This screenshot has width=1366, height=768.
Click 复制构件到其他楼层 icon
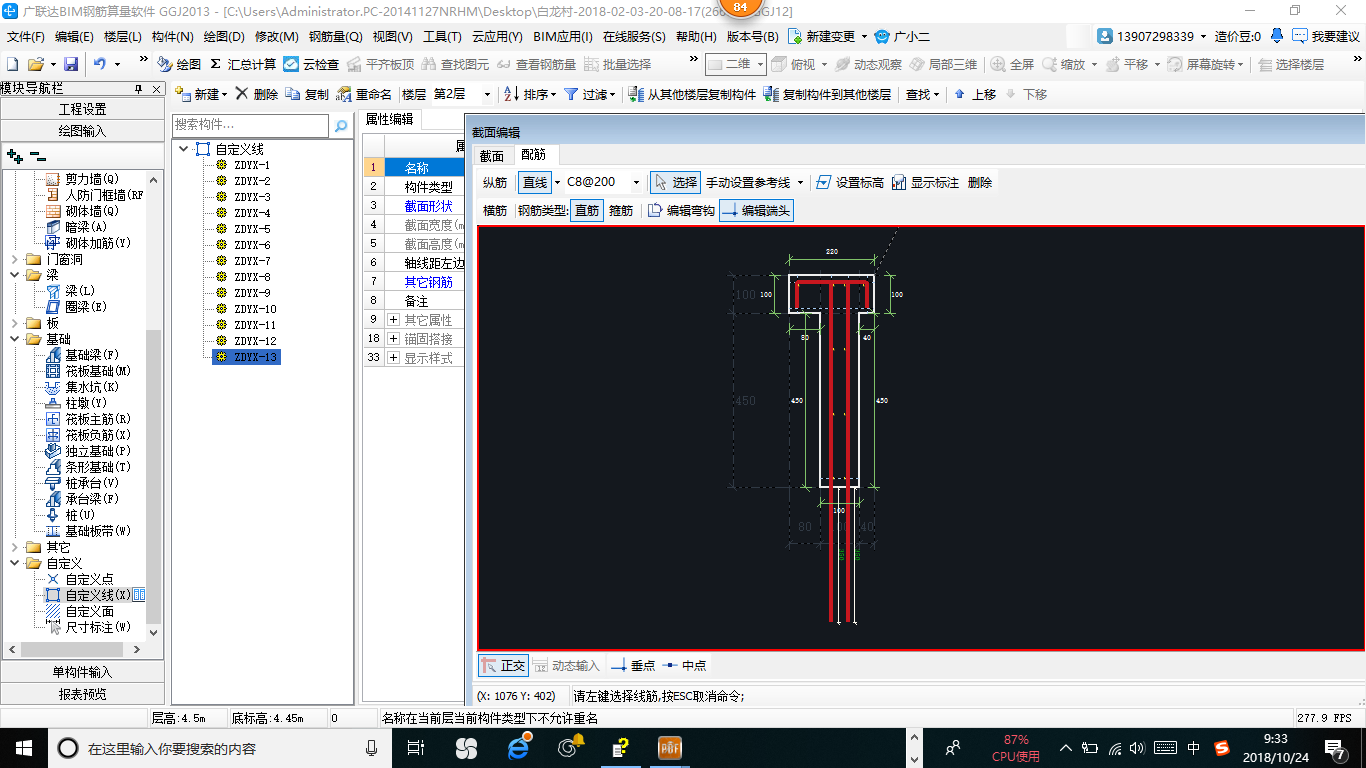[x=827, y=94]
